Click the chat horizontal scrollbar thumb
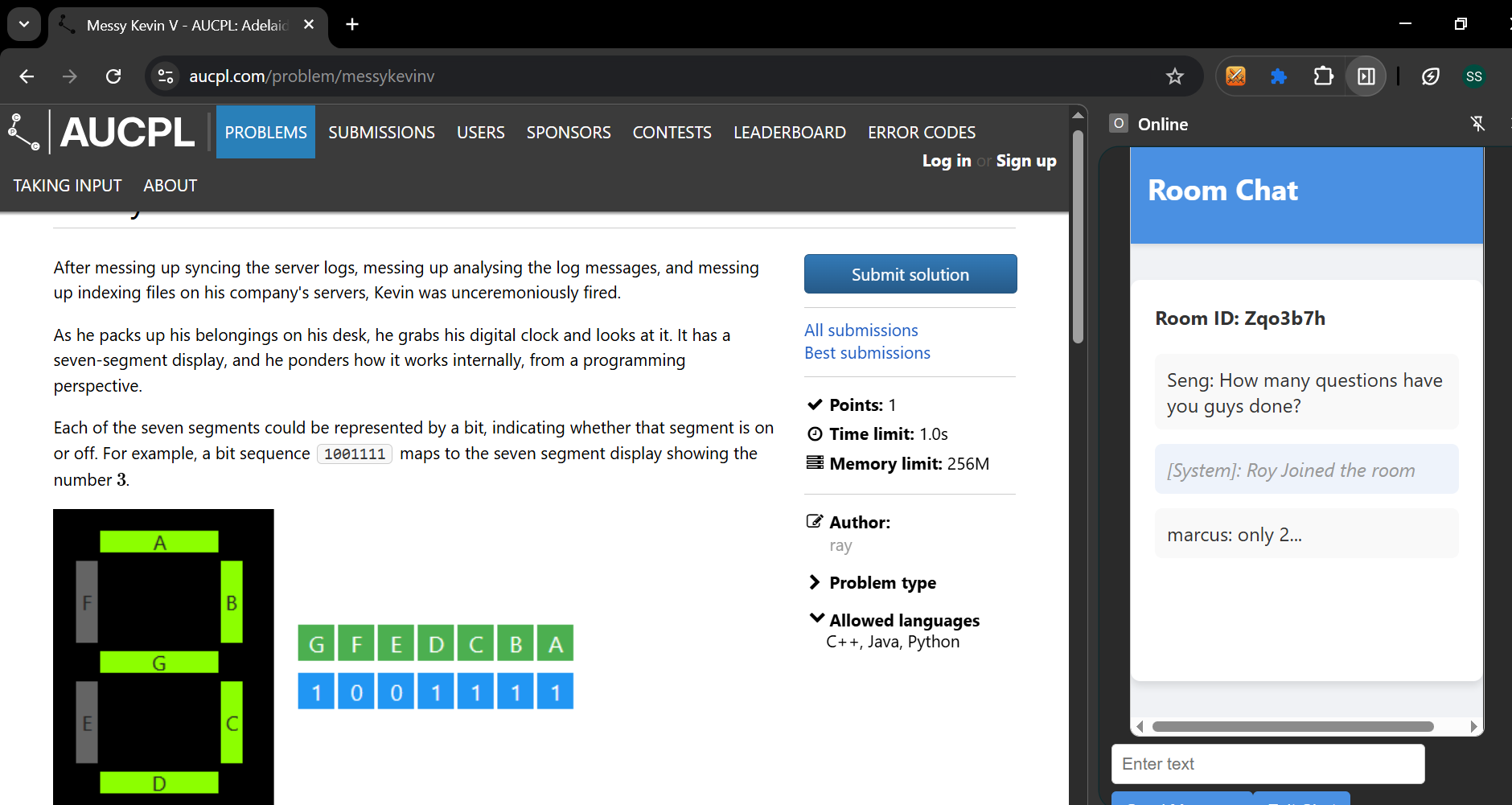 coord(1292,727)
